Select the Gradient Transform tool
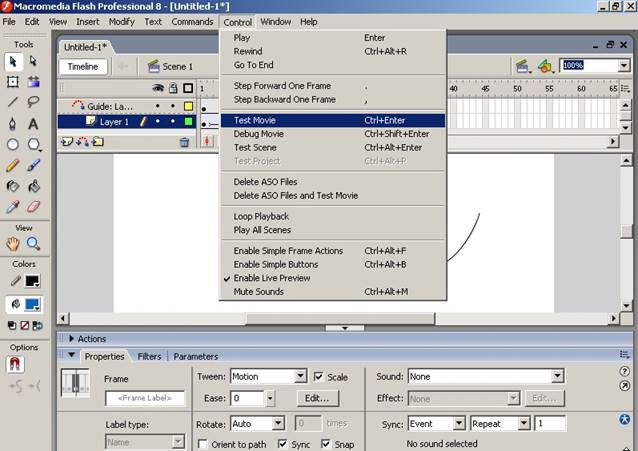638x451 pixels. point(33,82)
